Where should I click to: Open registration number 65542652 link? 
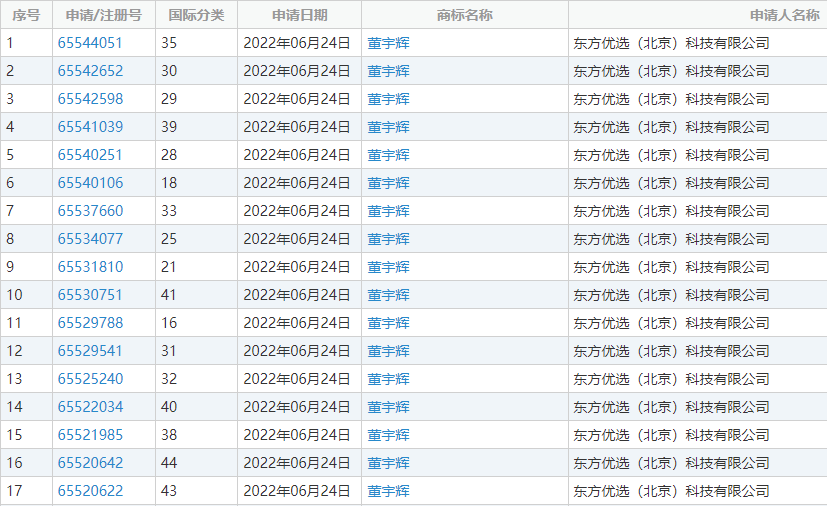click(90, 71)
